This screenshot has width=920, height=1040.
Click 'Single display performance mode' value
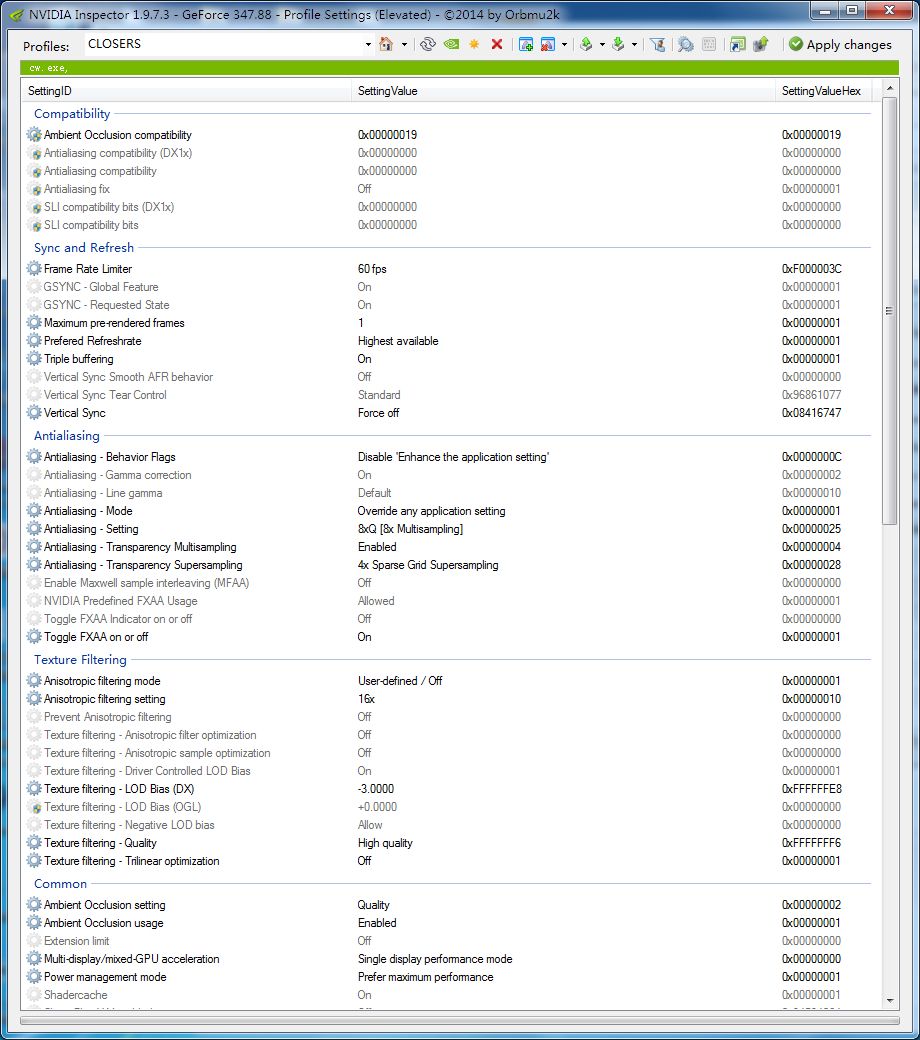pyautogui.click(x=435, y=959)
